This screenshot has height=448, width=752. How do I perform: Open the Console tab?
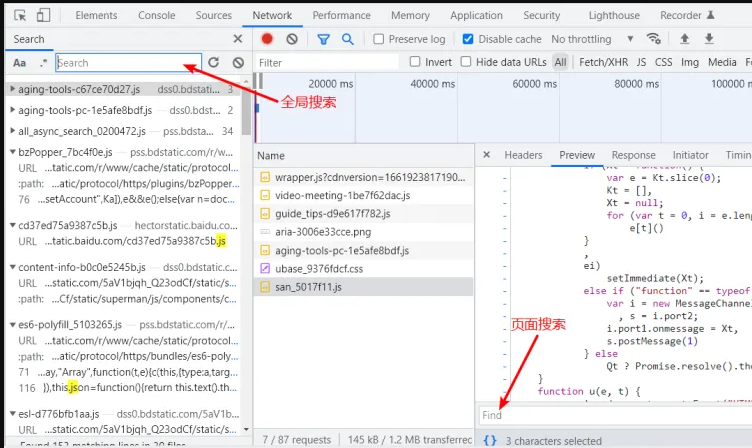(x=156, y=15)
